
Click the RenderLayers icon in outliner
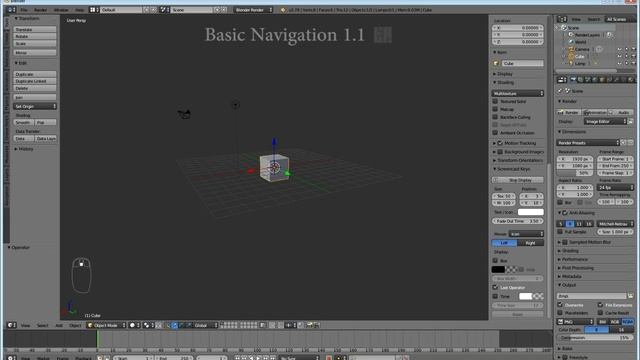pyautogui.click(x=571, y=35)
